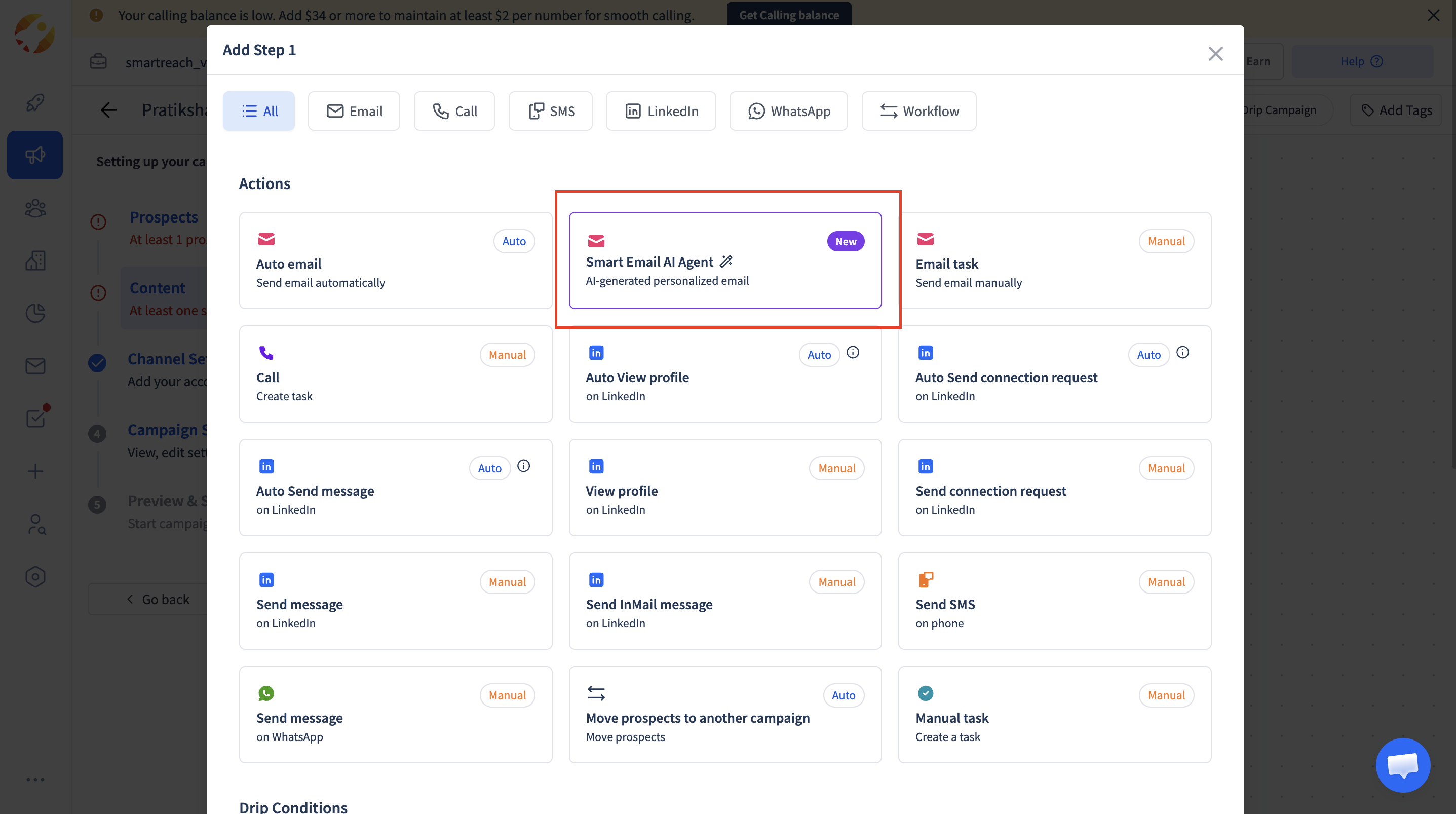Click info icon on Auto Send message
This screenshot has width=1456, height=814.
(523, 466)
